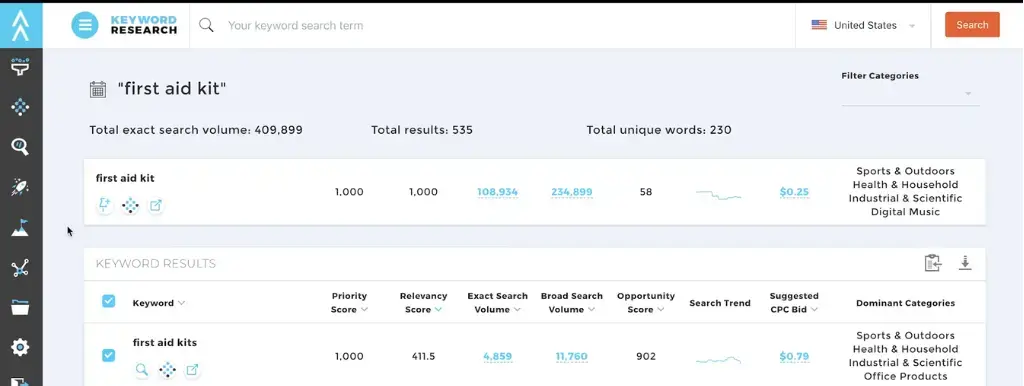
Task: View search trend sparkline for first aid kit
Action: coord(718,194)
